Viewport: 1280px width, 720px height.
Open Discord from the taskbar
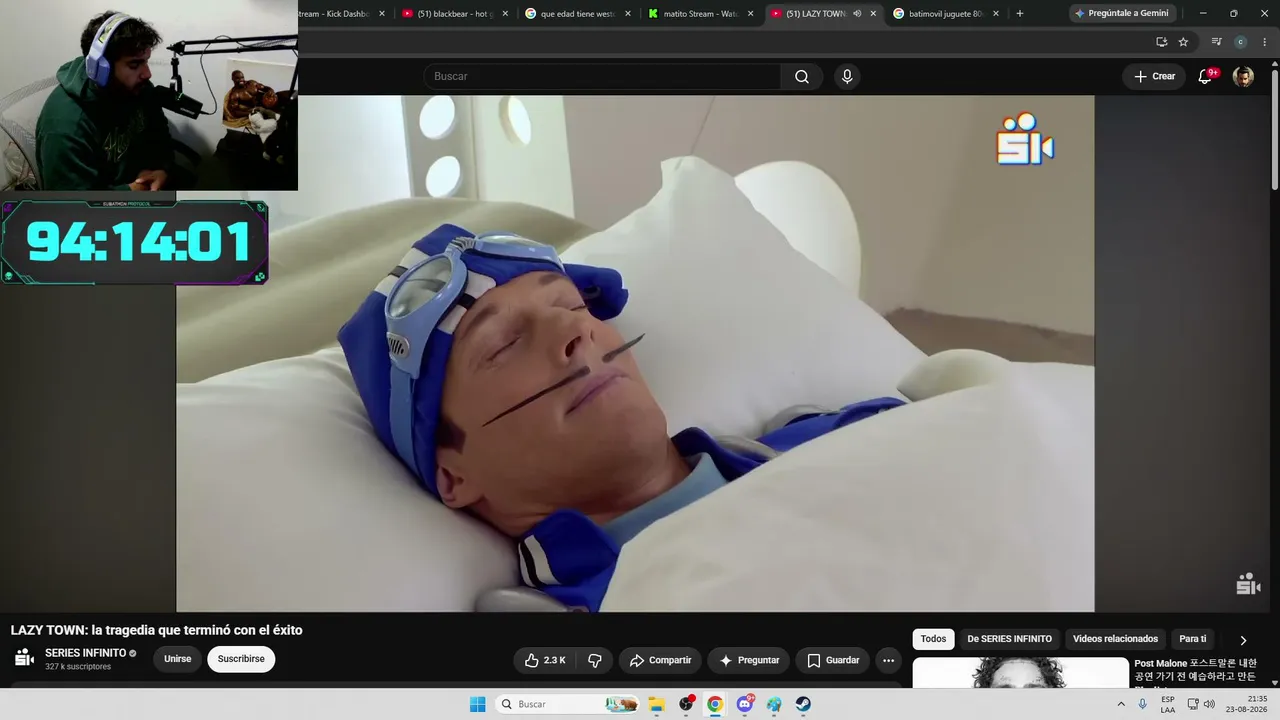pos(745,704)
